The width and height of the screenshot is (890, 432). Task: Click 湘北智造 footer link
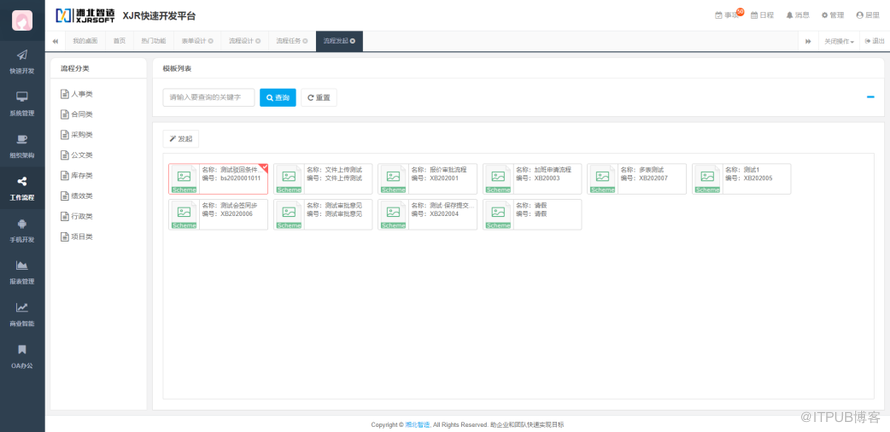418,425
